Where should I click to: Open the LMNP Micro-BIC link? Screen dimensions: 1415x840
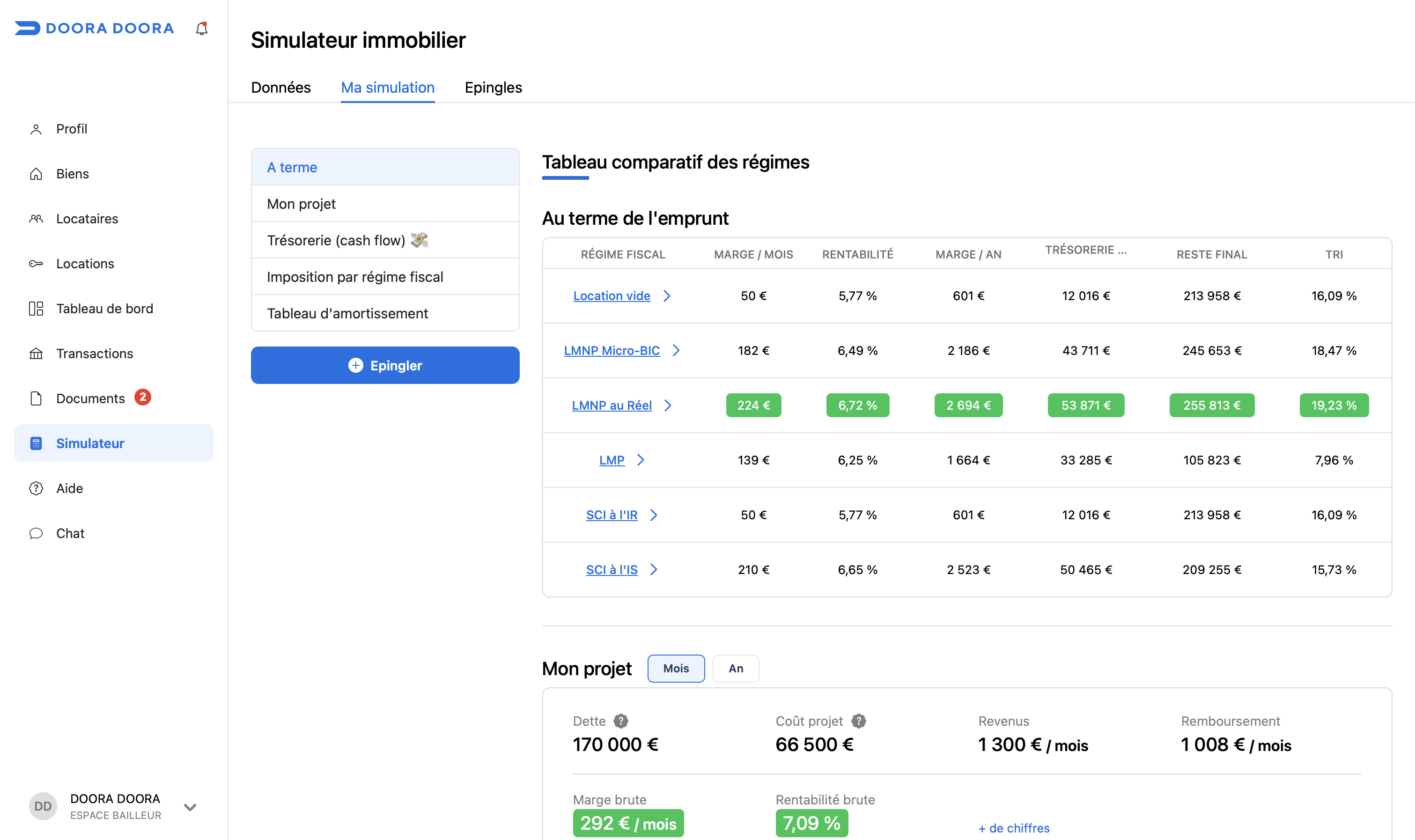(x=612, y=350)
